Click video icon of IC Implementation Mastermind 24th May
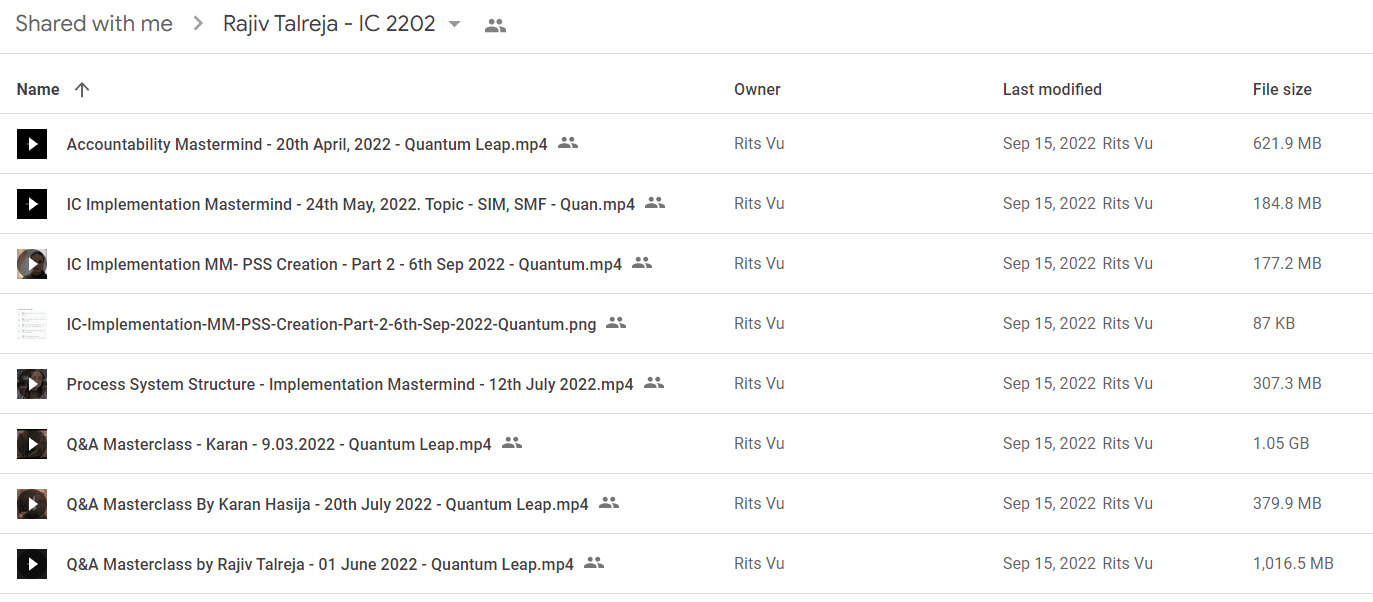The image size is (1373, 602). (32, 204)
